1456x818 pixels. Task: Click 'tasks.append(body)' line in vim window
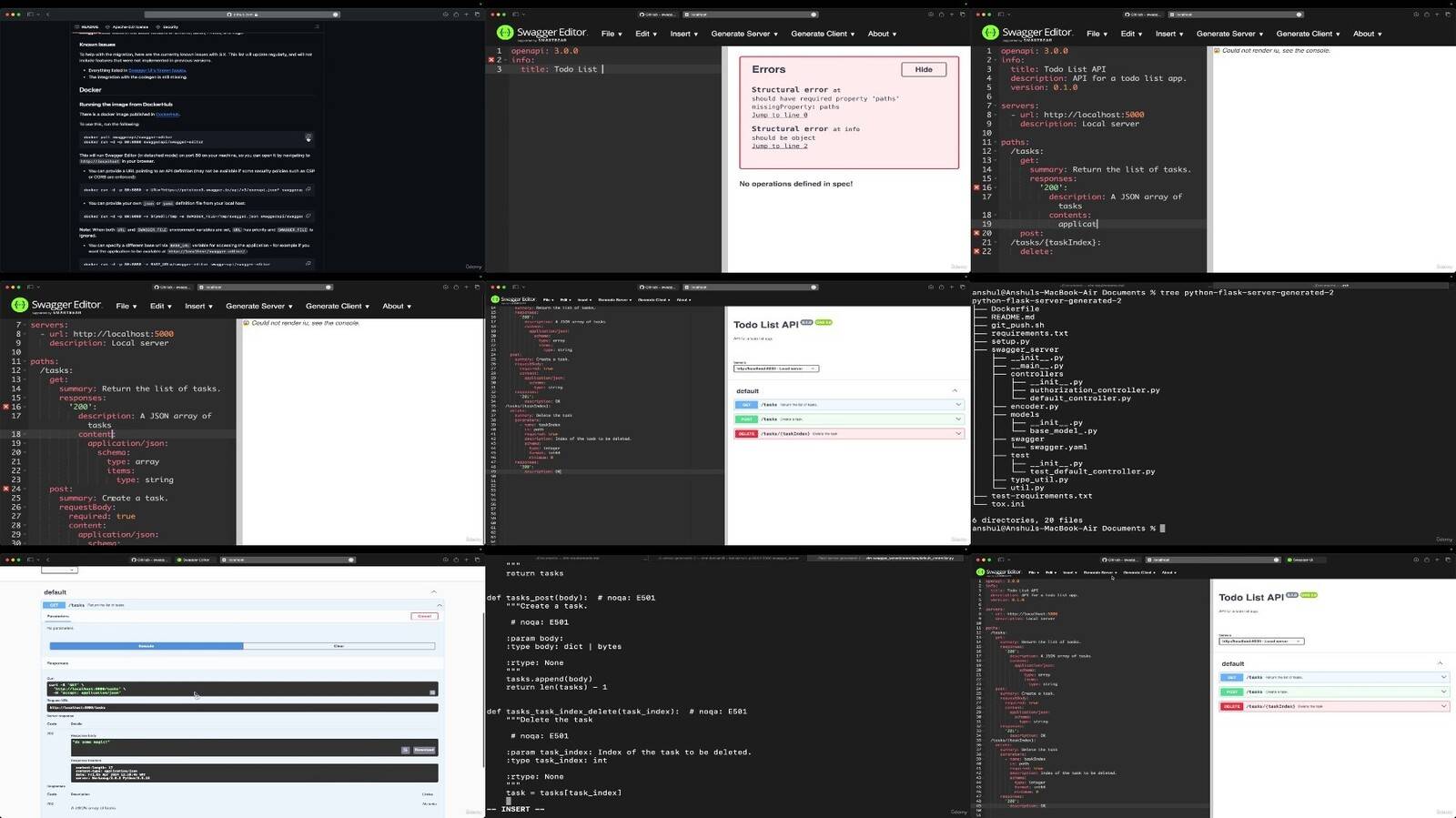(549, 679)
